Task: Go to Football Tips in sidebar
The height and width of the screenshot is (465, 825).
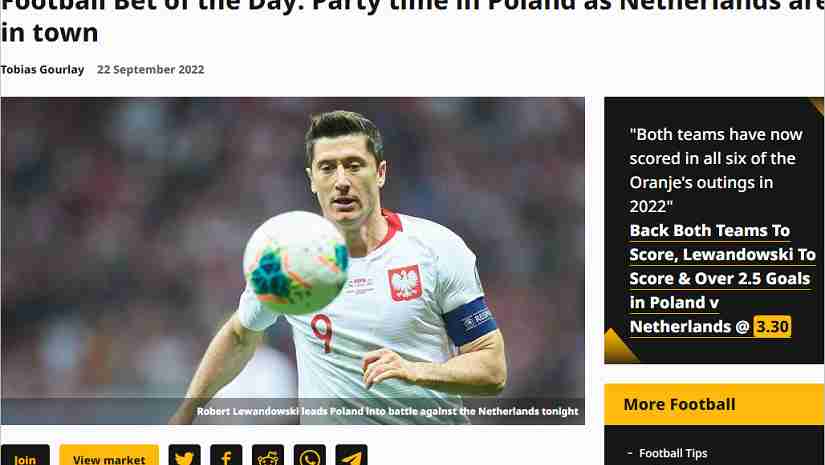Action: (x=673, y=453)
